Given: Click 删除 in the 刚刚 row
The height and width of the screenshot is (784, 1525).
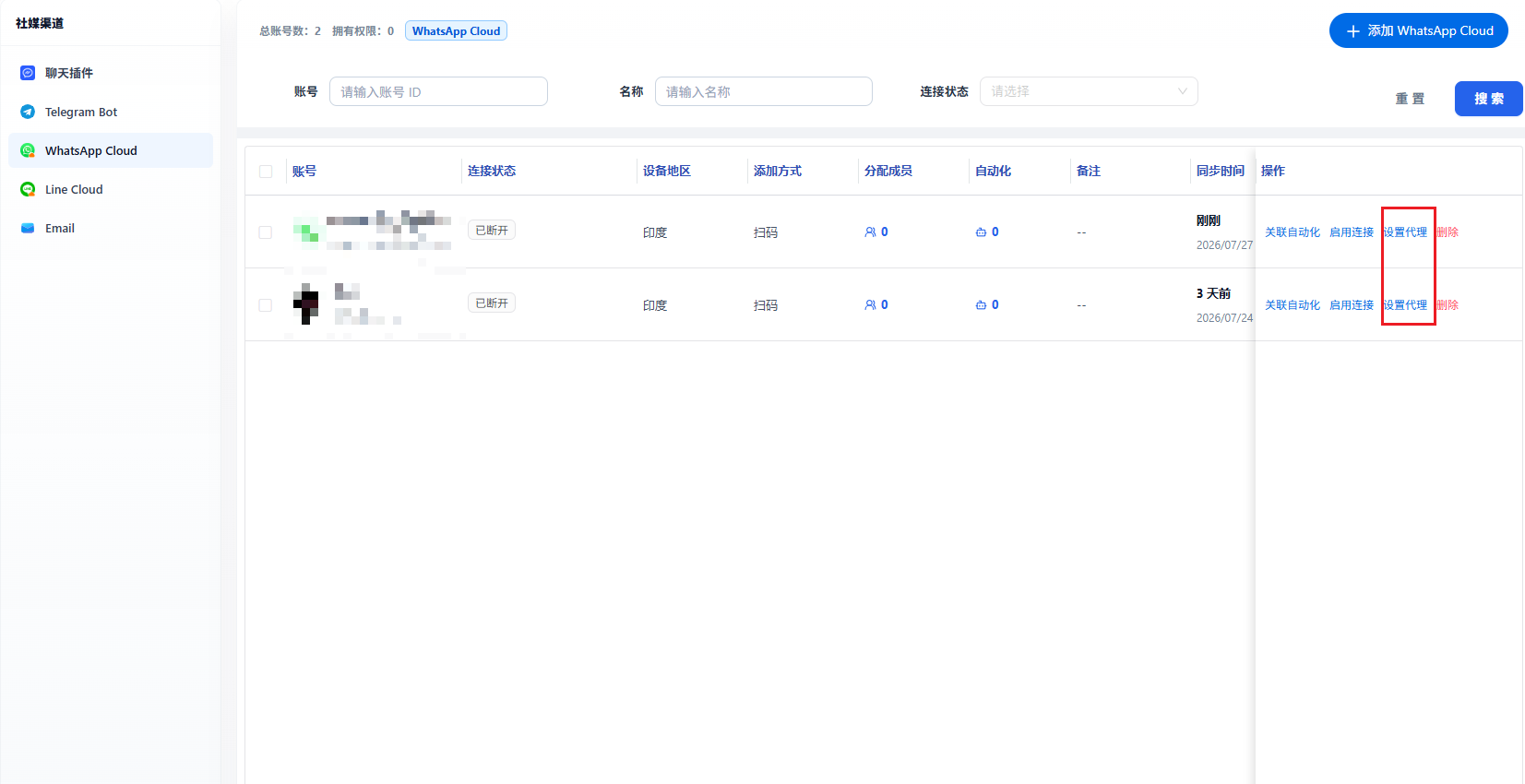Looking at the screenshot, I should 1448,232.
